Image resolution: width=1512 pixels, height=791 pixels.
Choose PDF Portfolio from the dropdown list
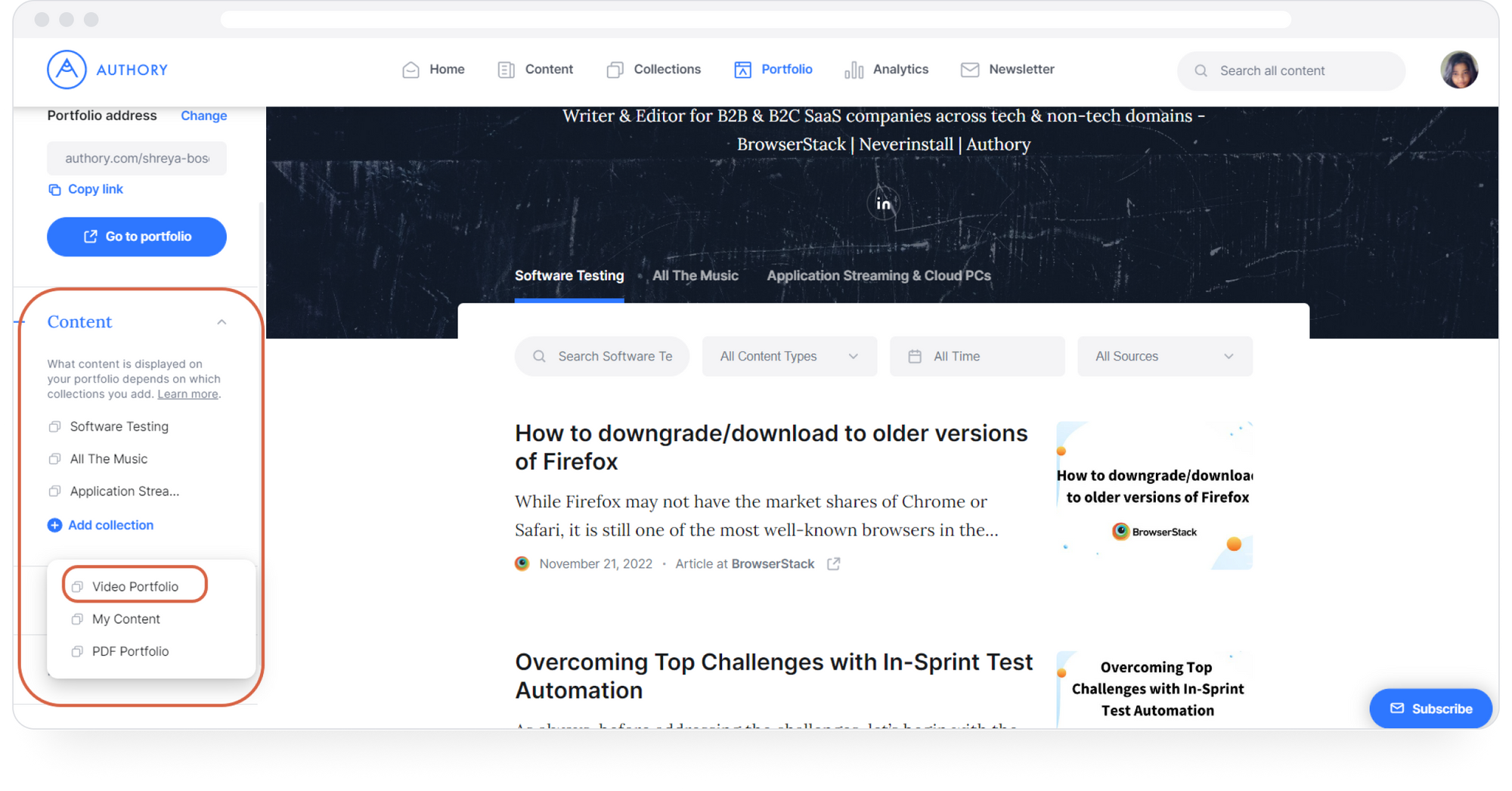coord(119,651)
